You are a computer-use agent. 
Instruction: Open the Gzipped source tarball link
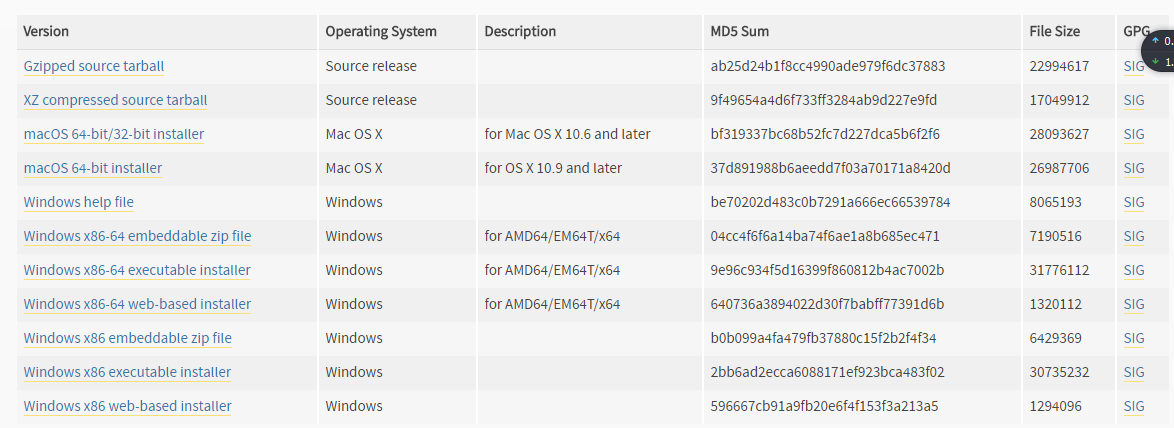coord(93,66)
